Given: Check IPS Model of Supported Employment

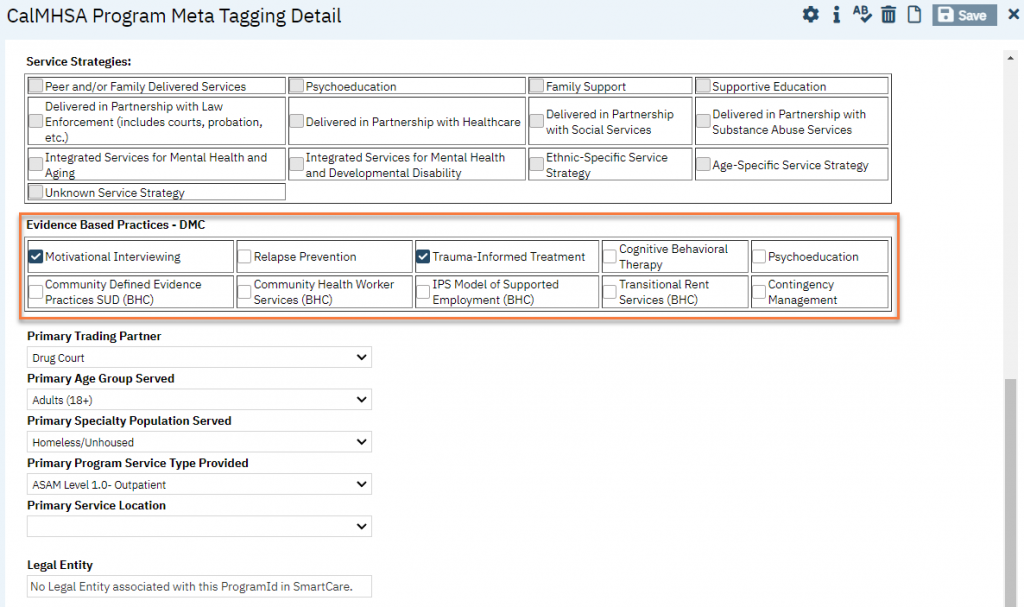Looking at the screenshot, I should [423, 291].
